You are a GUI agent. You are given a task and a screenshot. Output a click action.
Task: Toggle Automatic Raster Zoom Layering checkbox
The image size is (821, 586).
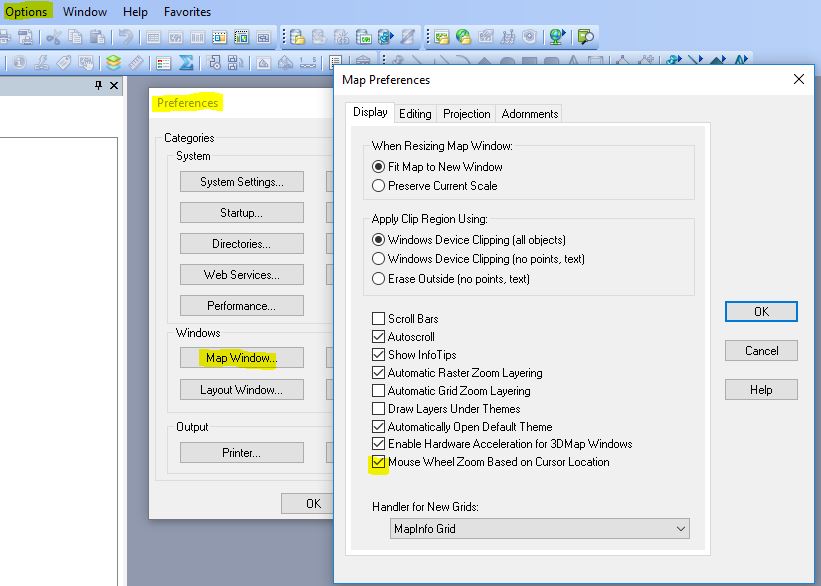click(378, 372)
